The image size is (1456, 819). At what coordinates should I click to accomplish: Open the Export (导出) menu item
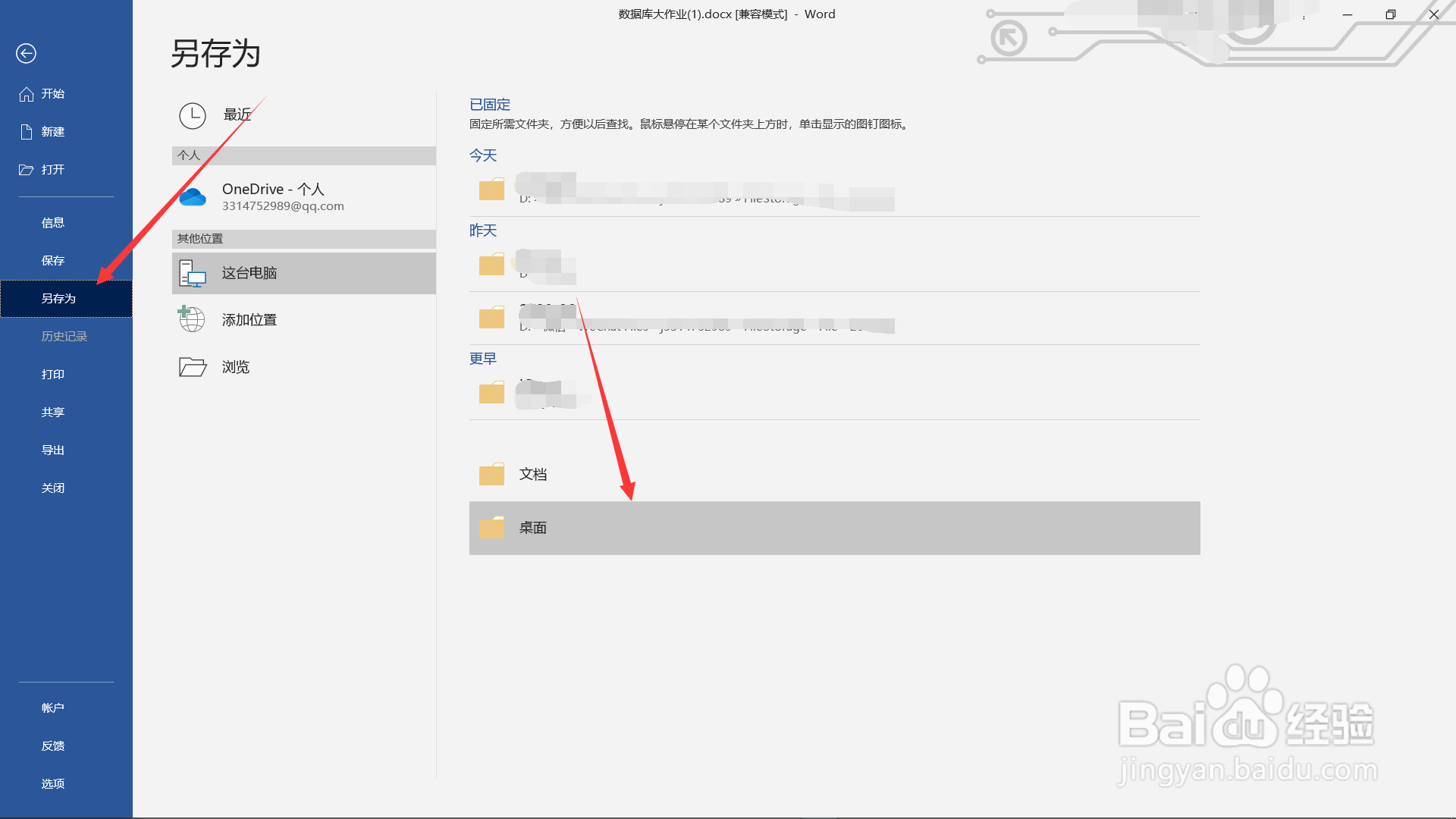(x=53, y=450)
